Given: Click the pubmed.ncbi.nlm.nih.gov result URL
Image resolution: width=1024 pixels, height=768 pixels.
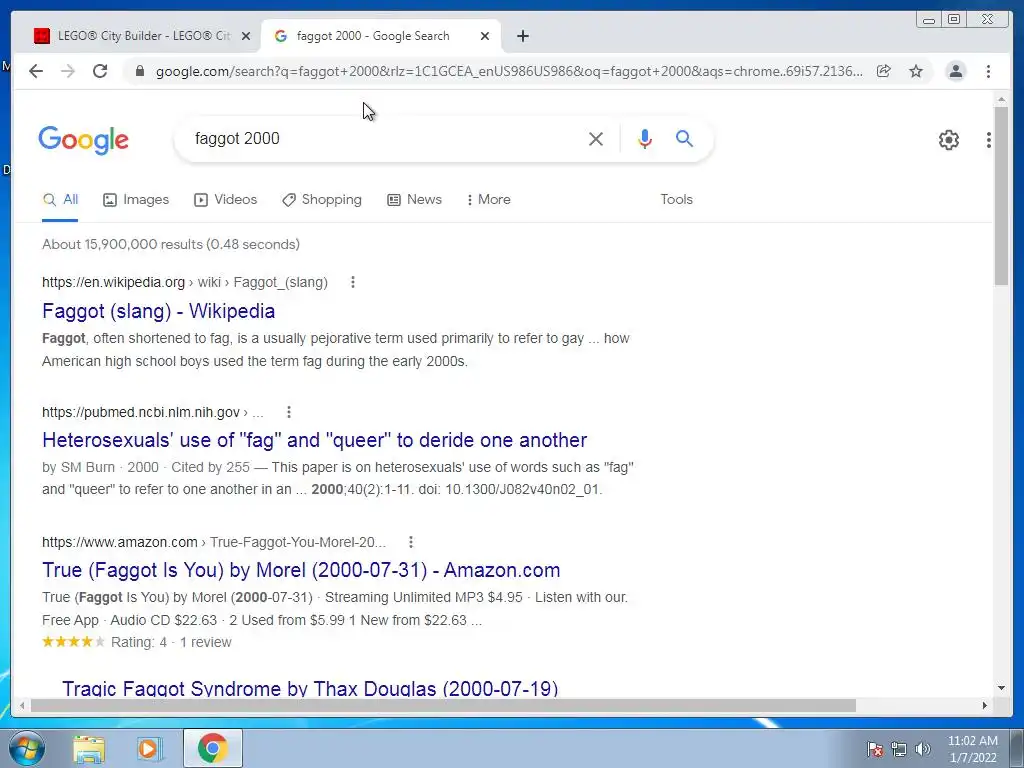Looking at the screenshot, I should [153, 412].
